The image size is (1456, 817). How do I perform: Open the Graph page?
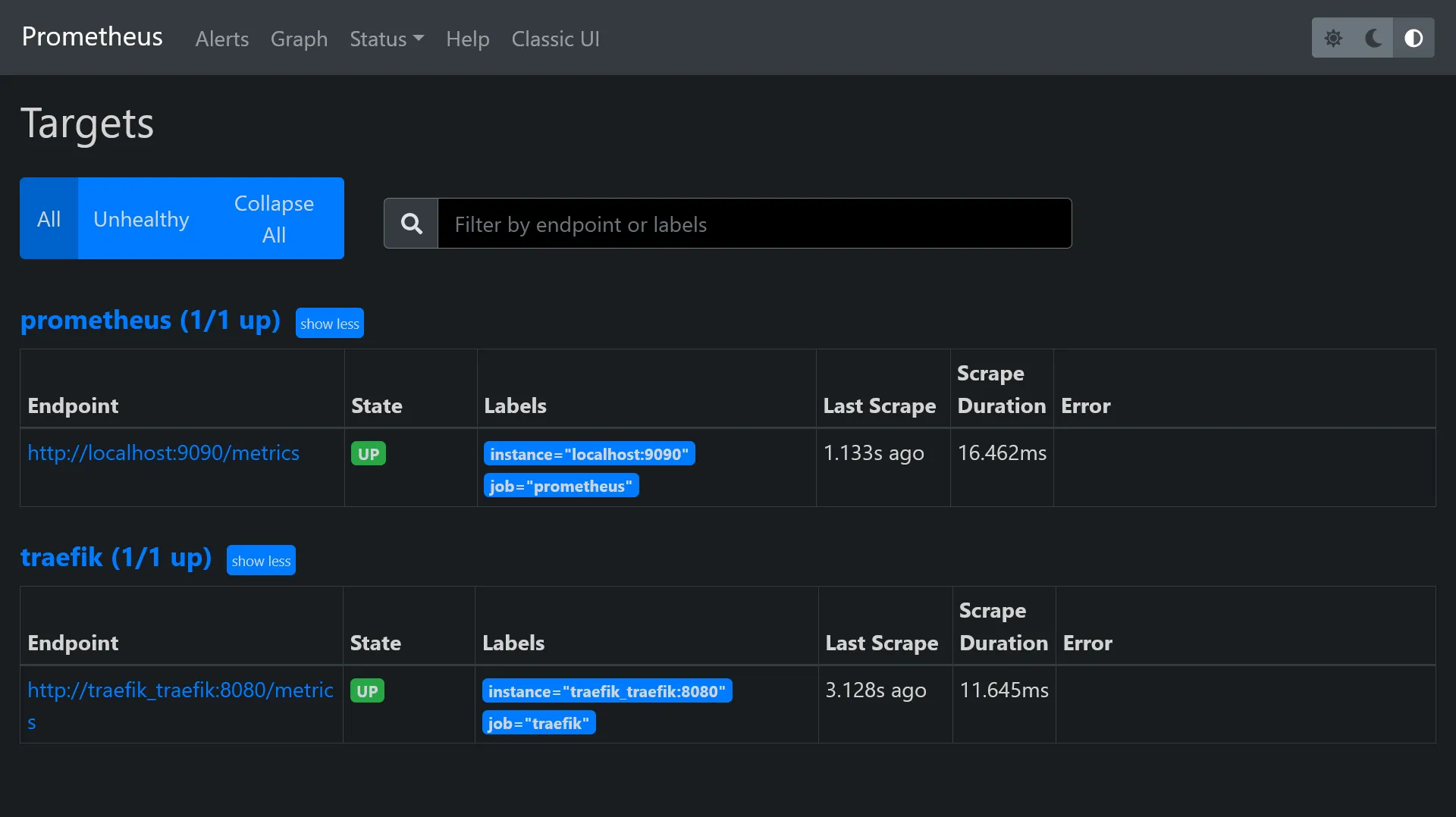pos(299,39)
